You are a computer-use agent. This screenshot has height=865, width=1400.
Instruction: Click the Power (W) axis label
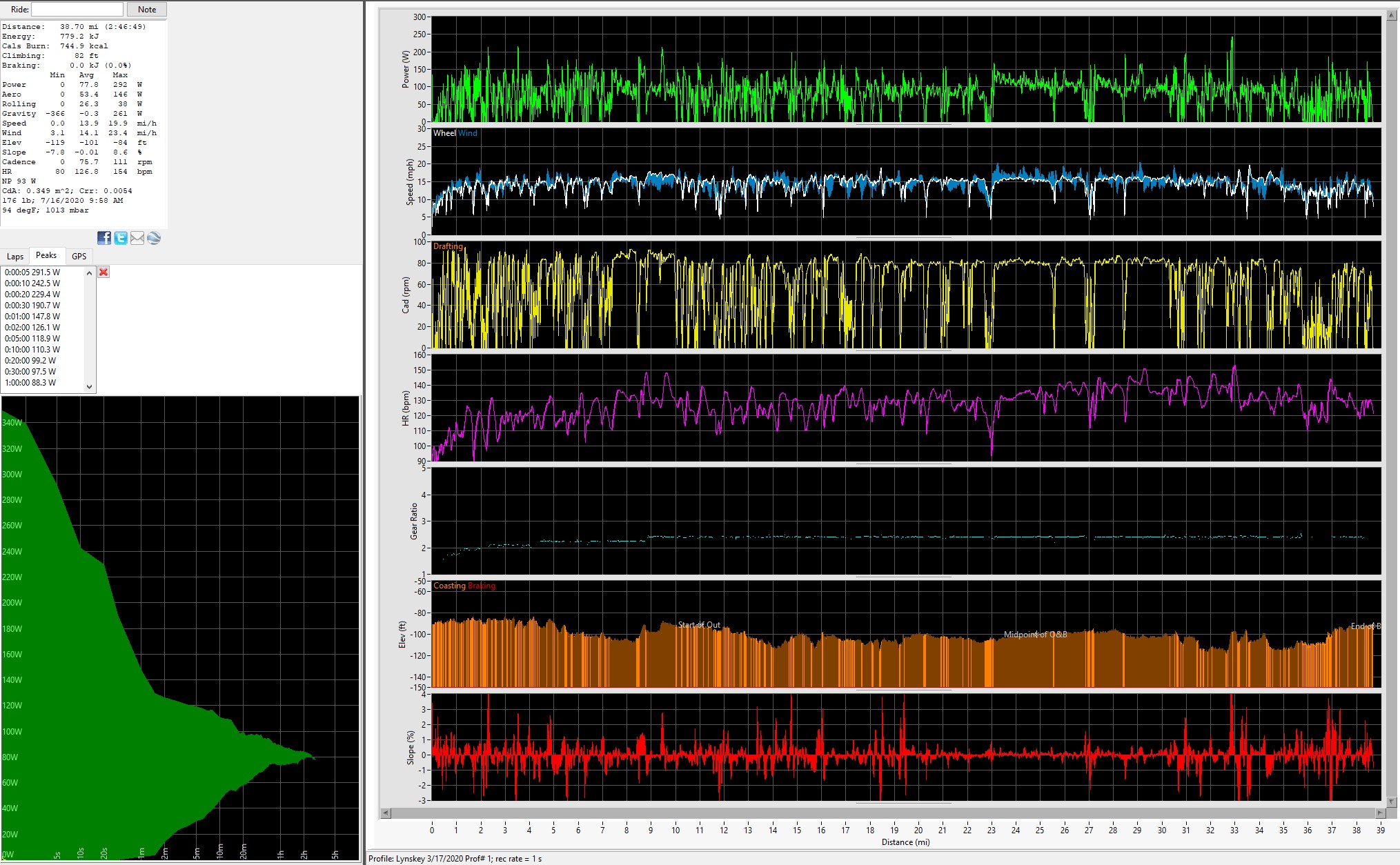[406, 69]
